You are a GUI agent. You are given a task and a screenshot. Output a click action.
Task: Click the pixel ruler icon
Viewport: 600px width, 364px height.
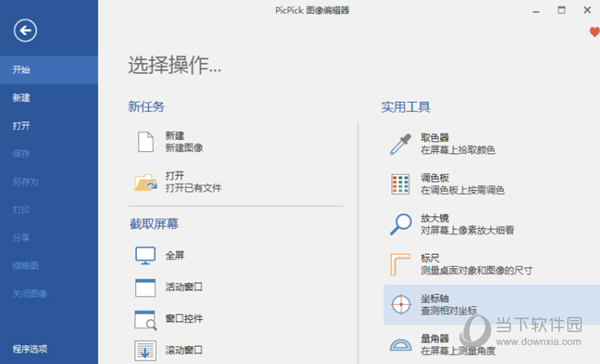(400, 264)
